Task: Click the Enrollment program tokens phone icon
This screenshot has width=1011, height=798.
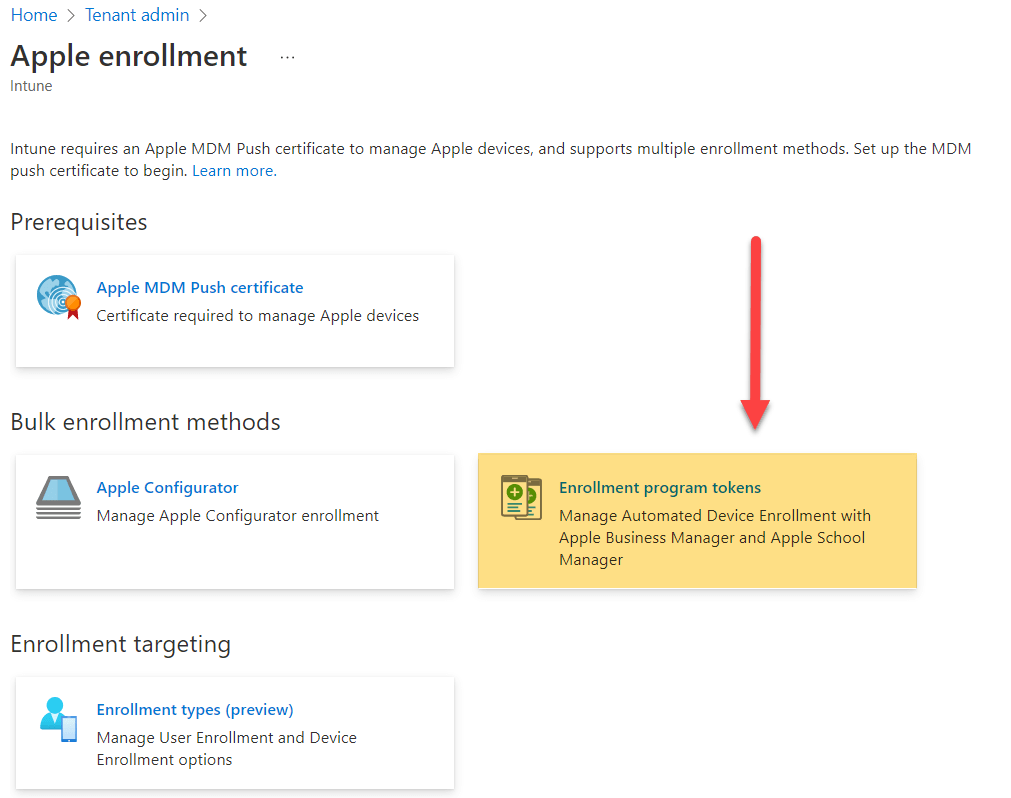Action: [521, 497]
